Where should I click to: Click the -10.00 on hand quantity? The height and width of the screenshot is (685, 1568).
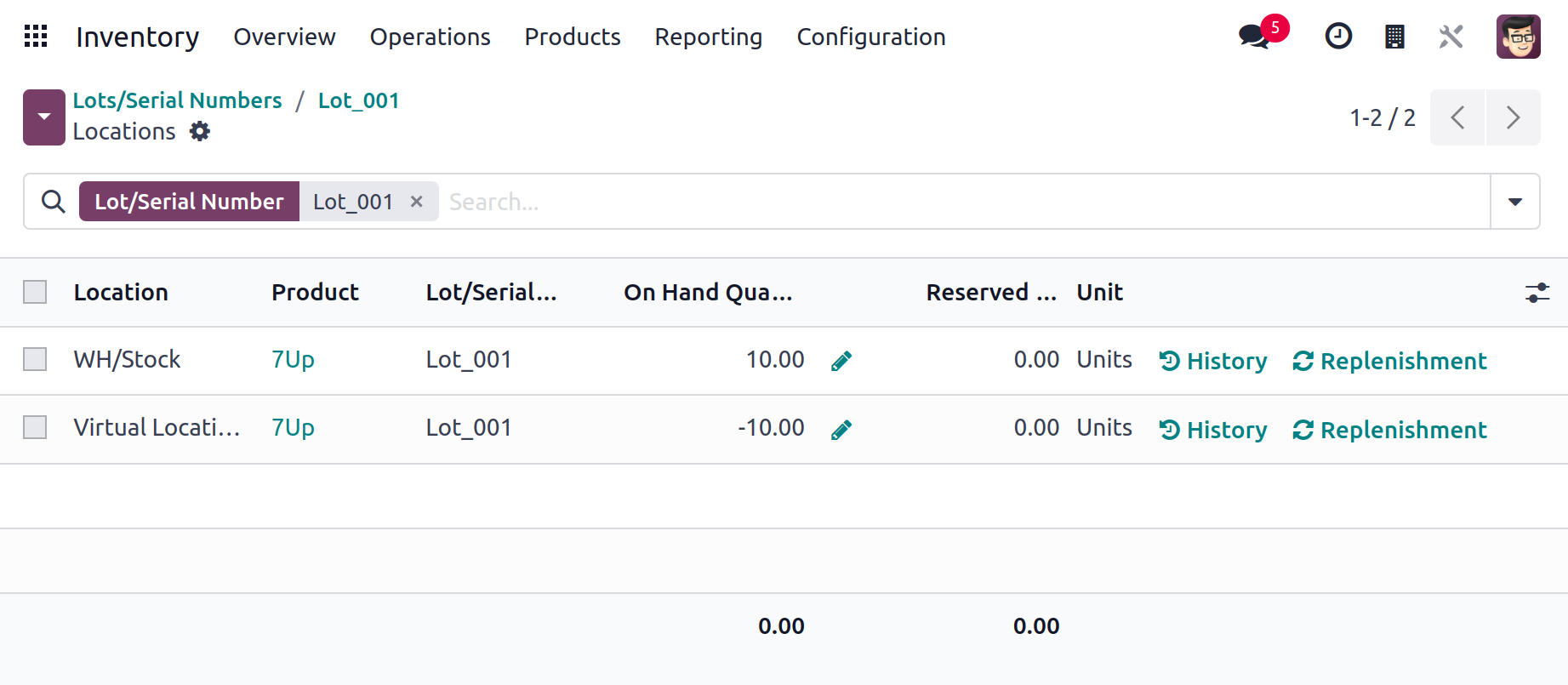coord(771,427)
